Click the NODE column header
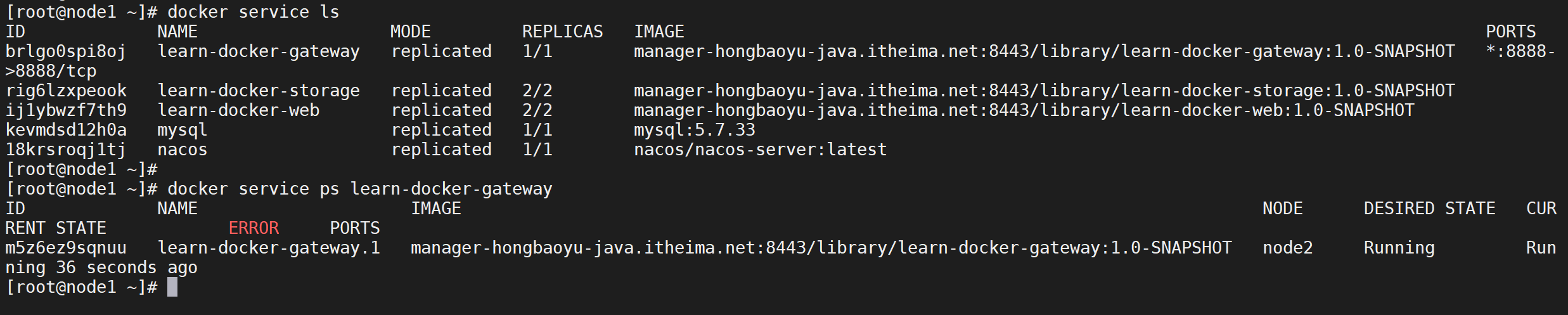Viewport: 1568px width, 315px height. click(1282, 209)
